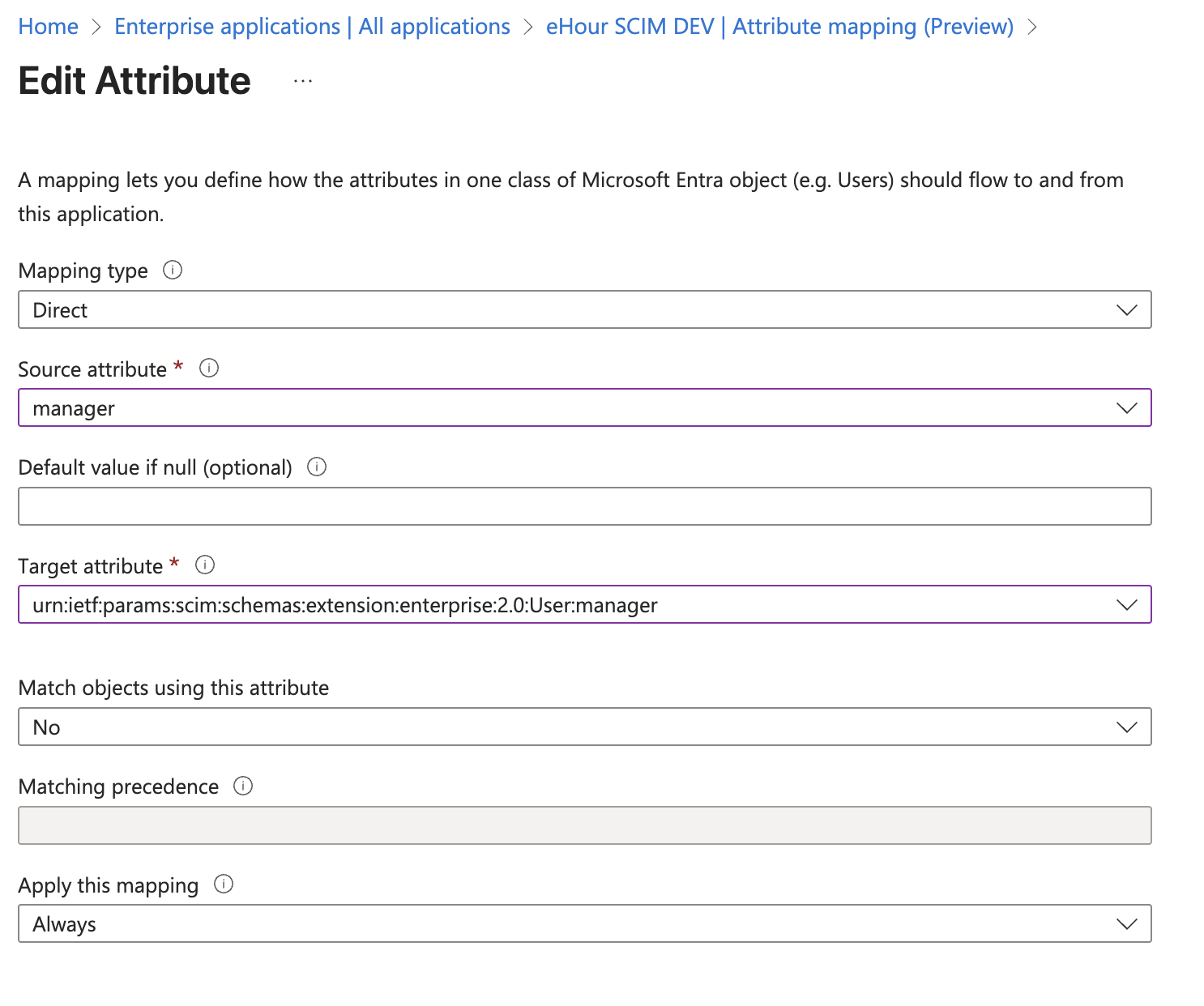Viewport: 1204px width, 1006px height.
Task: Click the Source attribute info icon
Action: 209,369
